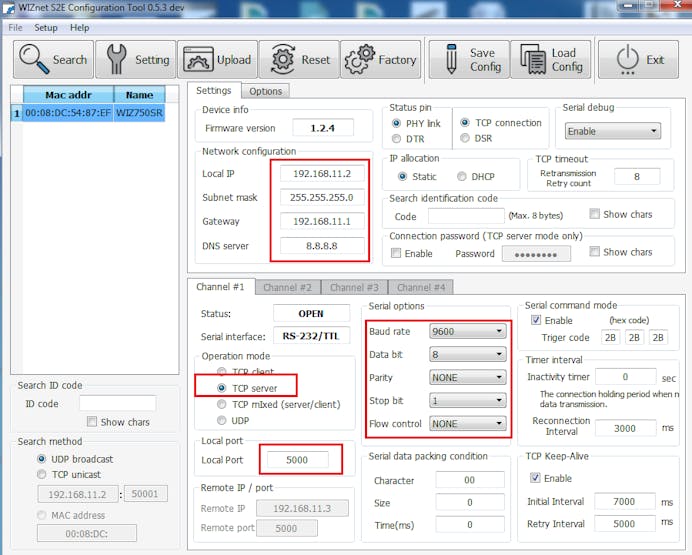Click the Inactivity timer field
This screenshot has height=555, width=692.
(x=625, y=377)
